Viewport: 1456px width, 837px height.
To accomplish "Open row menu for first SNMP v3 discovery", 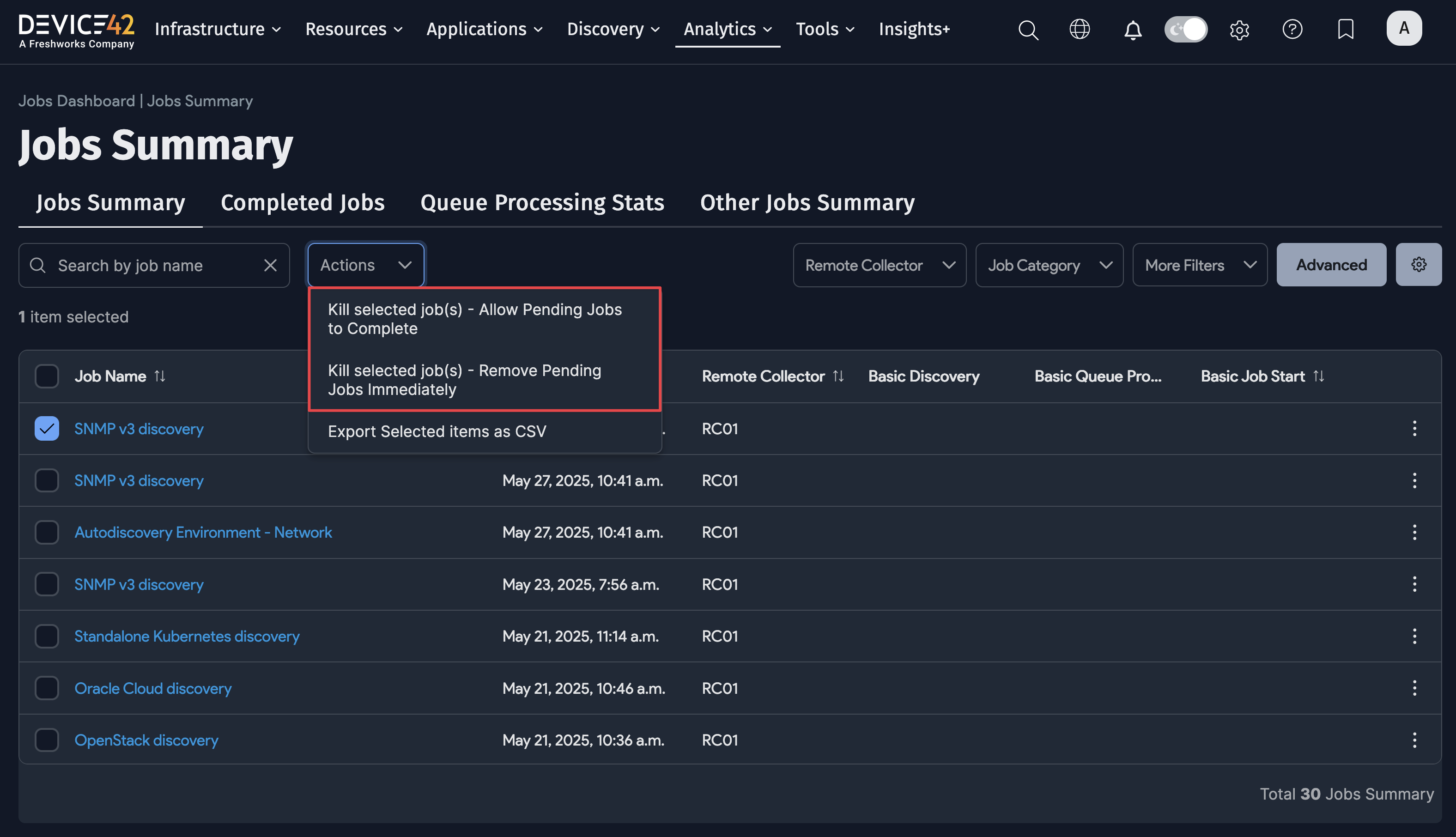I will 1414,428.
